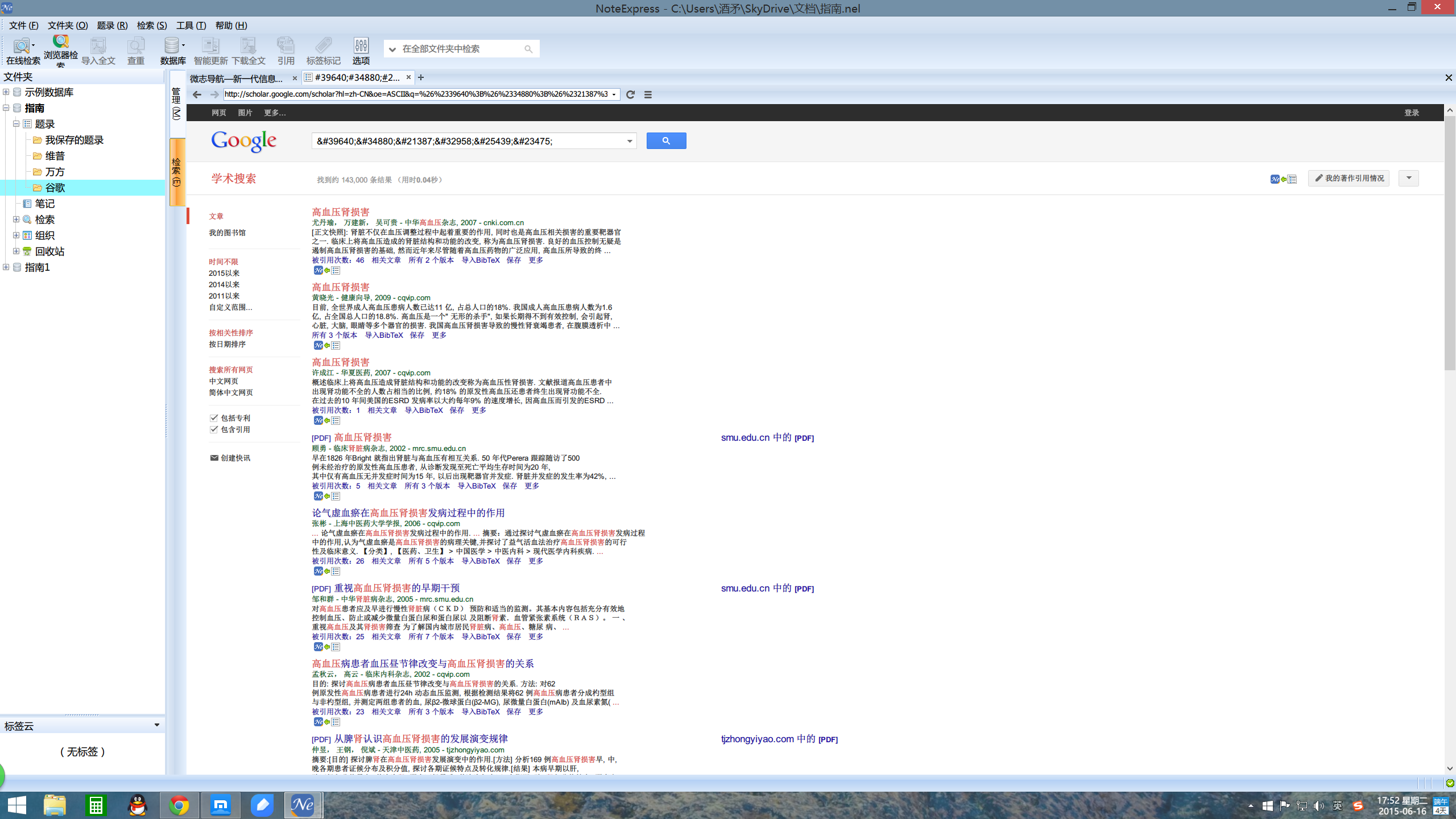Image resolution: width=1456 pixels, height=819 pixels.
Task: Collapse the 题录 tree node
Action: click(x=16, y=124)
